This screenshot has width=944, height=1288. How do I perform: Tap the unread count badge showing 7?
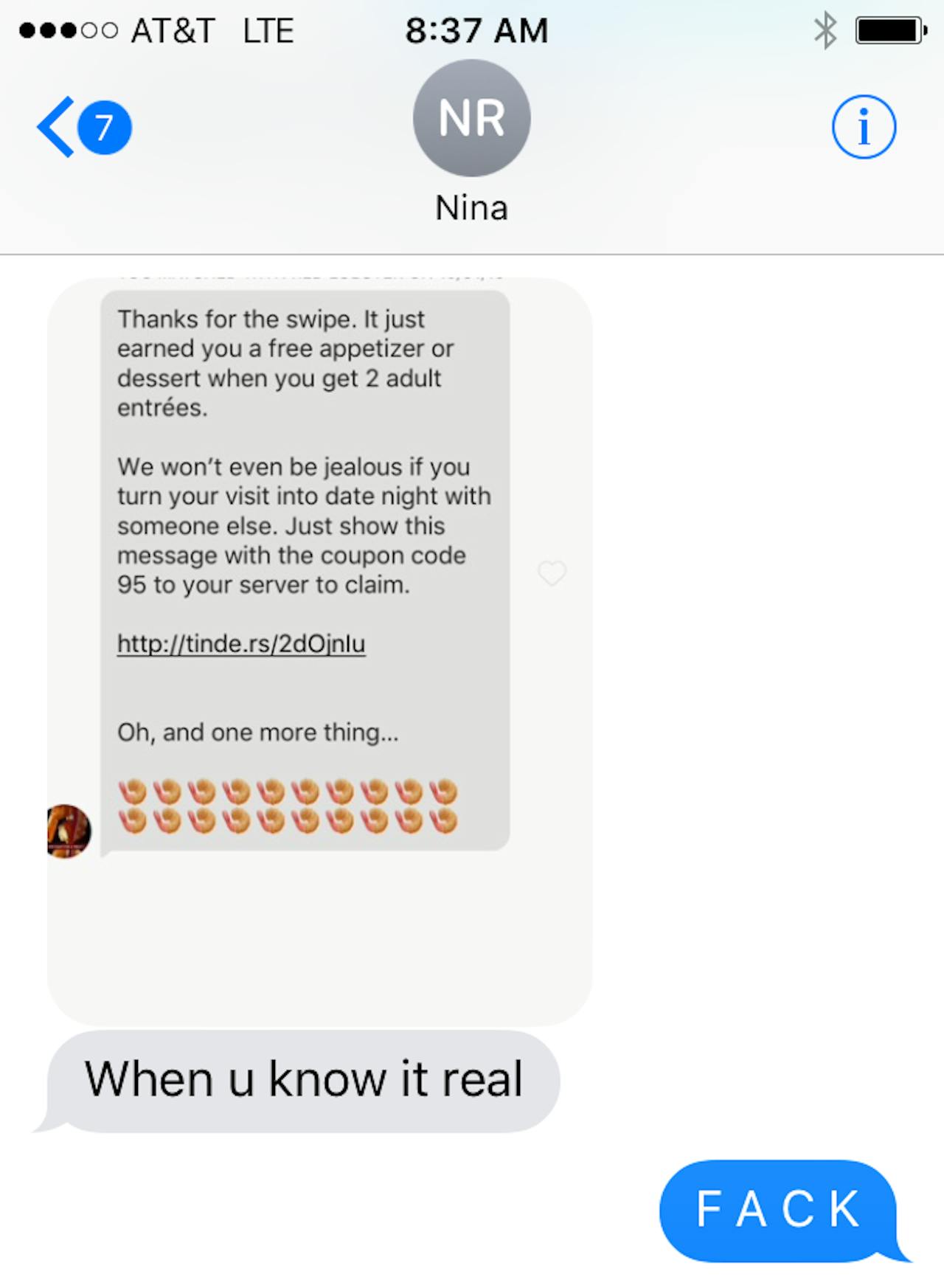105,128
